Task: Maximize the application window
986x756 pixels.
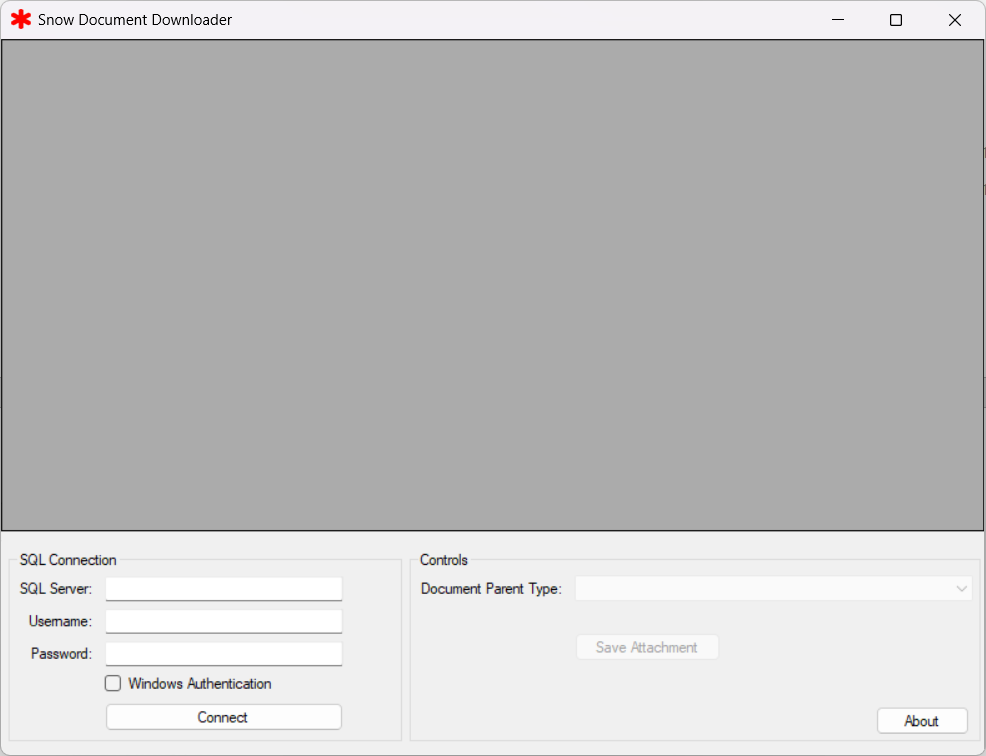Action: tap(896, 20)
